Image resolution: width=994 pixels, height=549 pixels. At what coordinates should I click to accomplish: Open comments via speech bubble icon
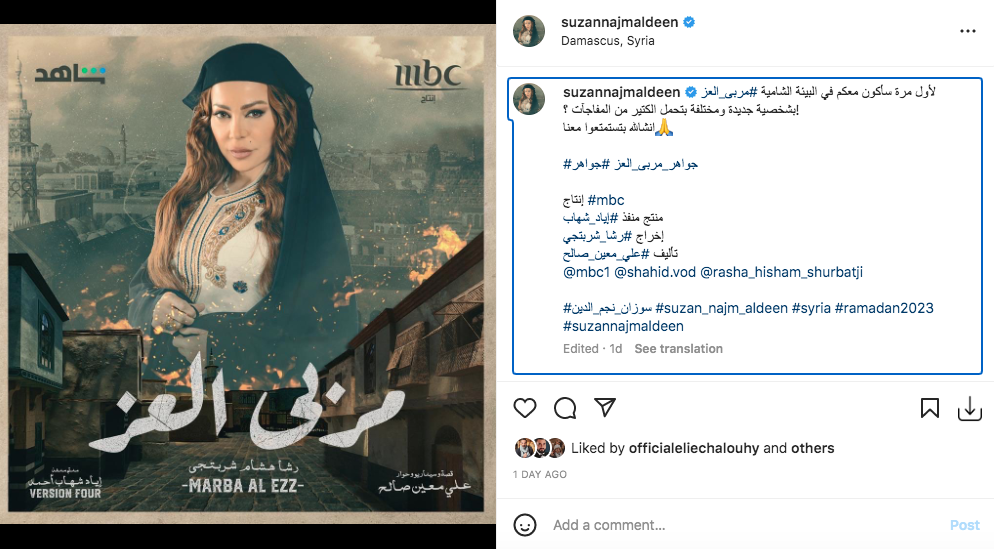[x=565, y=408]
